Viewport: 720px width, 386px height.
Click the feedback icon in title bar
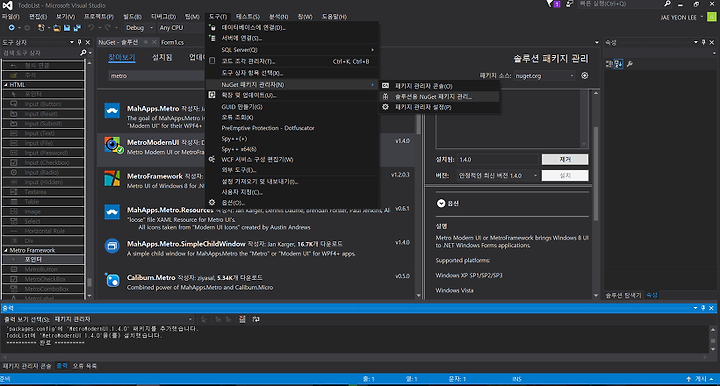click(x=569, y=4)
